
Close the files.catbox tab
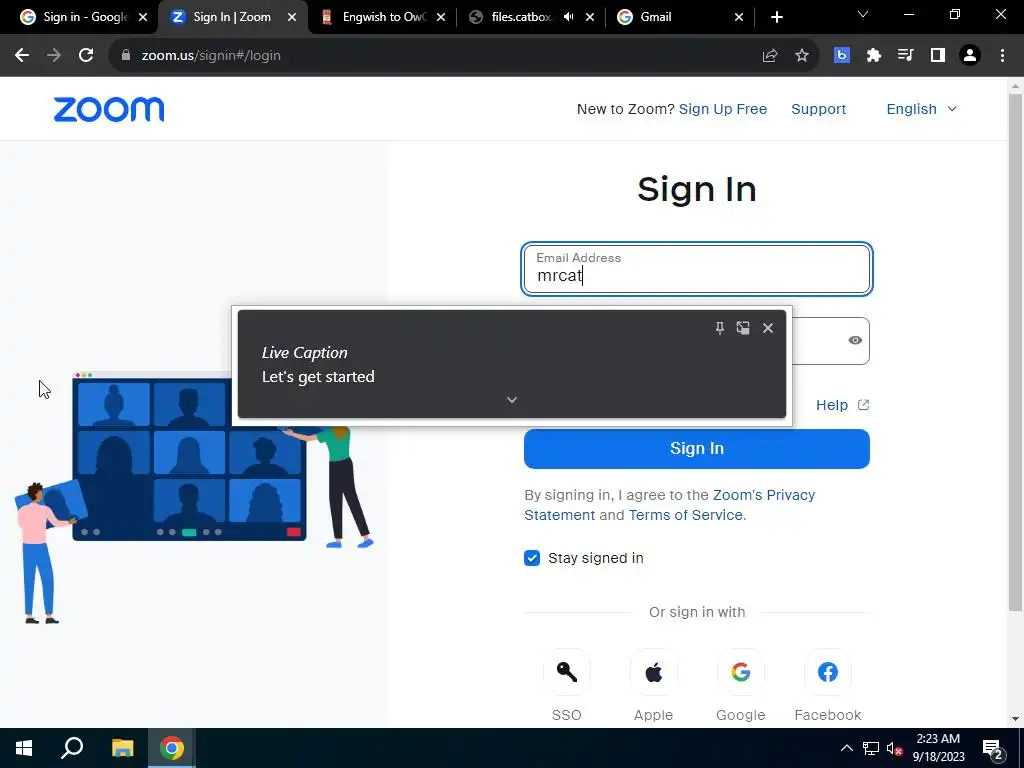click(x=590, y=17)
